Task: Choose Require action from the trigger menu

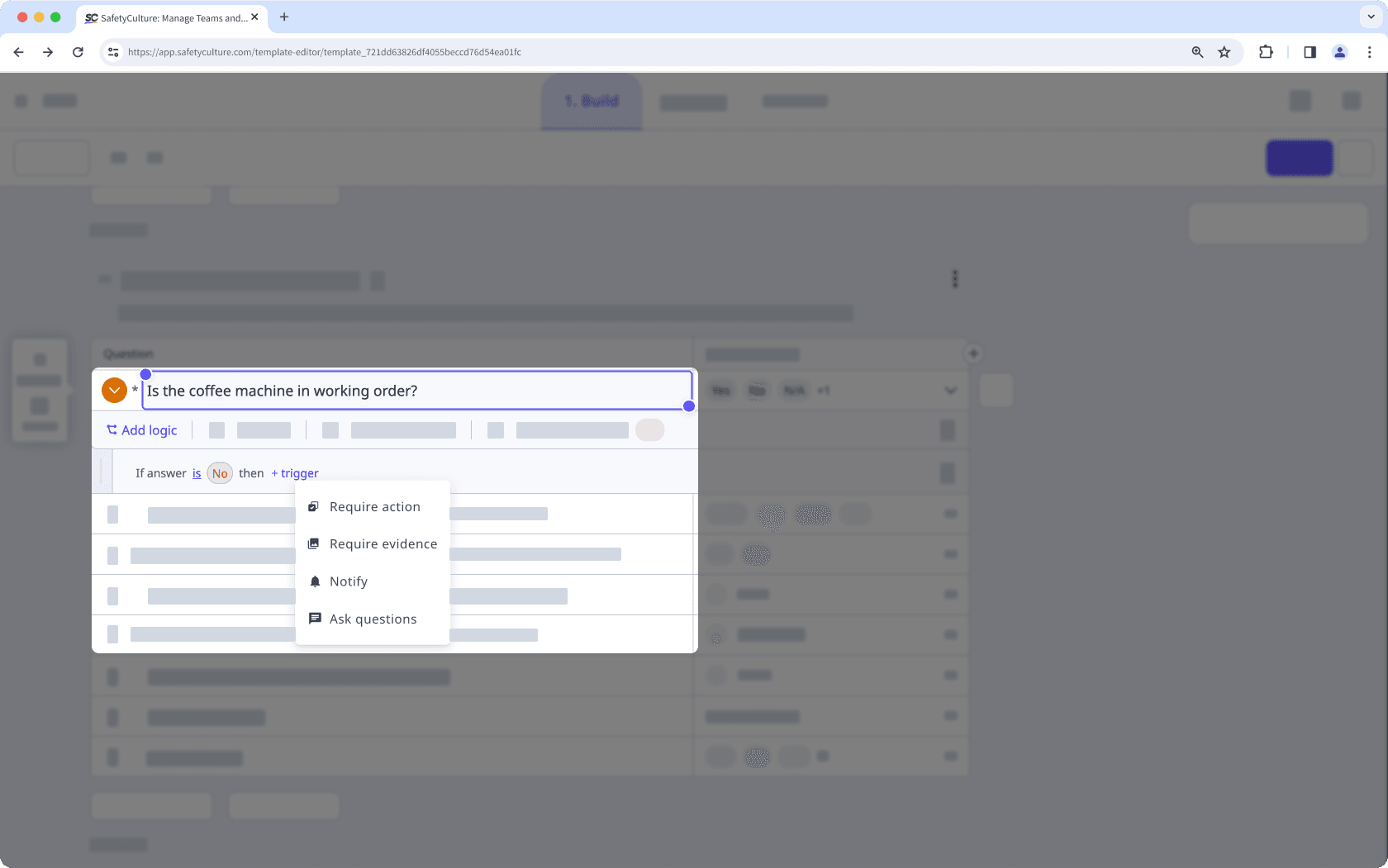Action: 374,506
